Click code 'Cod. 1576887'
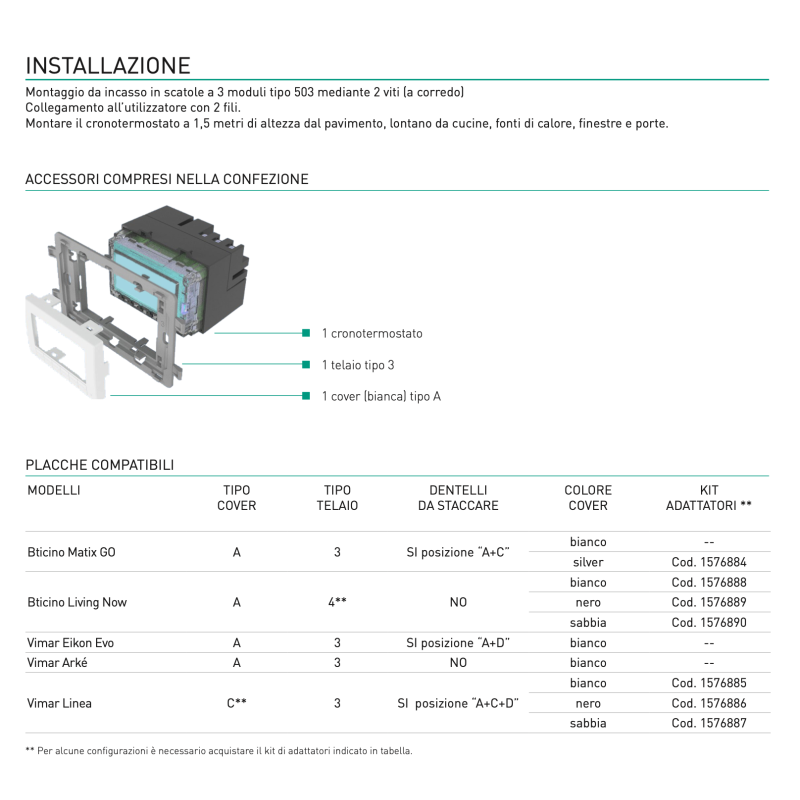The height and width of the screenshot is (800, 800). coord(709,723)
